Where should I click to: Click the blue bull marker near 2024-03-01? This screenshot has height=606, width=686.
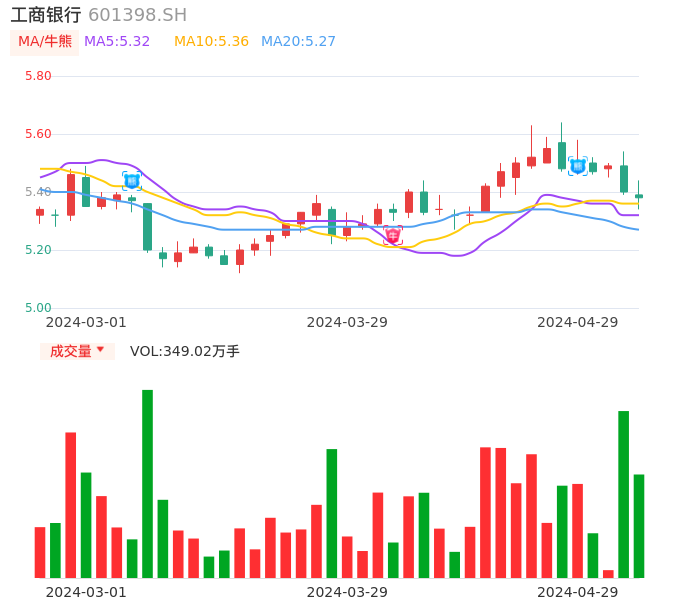(x=132, y=181)
